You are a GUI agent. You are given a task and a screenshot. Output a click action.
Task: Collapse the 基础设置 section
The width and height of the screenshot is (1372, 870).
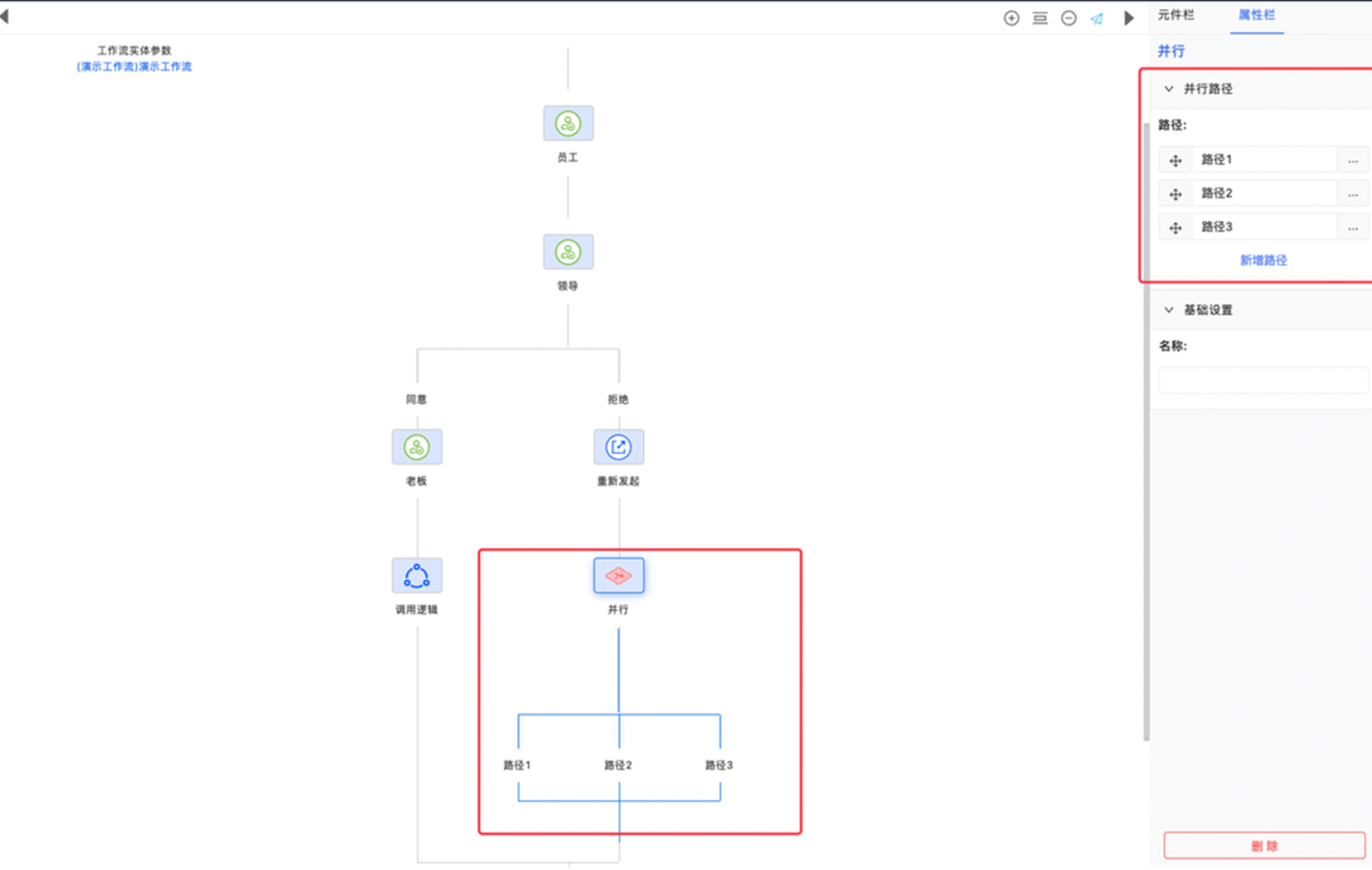[1168, 310]
